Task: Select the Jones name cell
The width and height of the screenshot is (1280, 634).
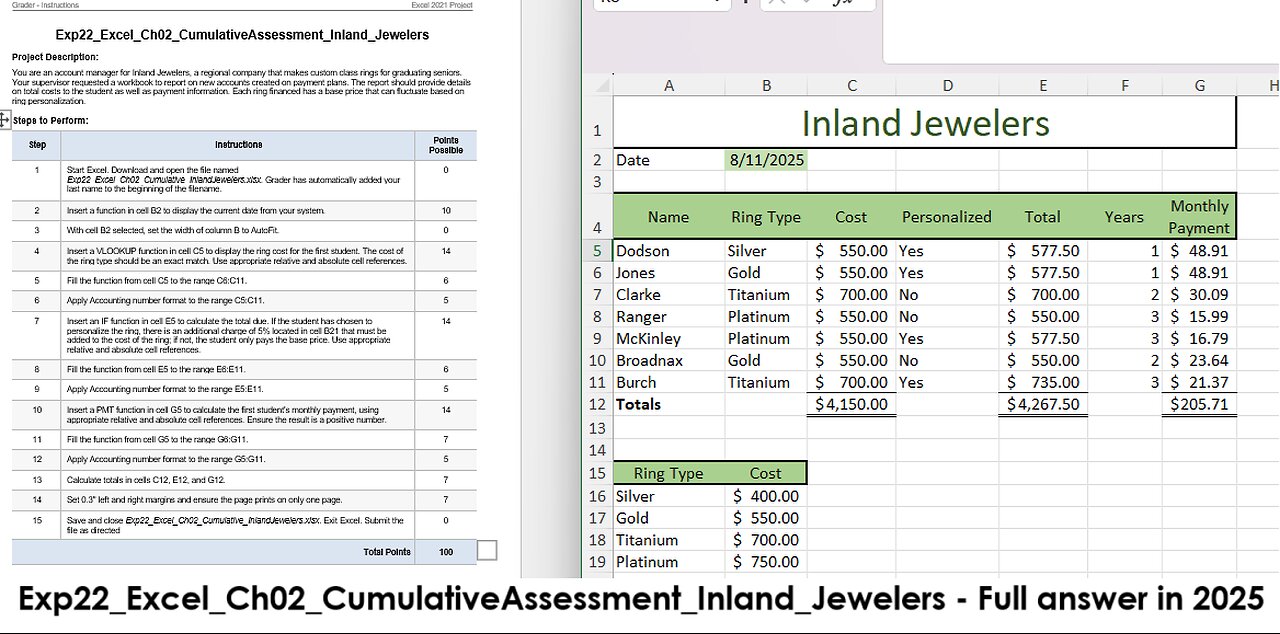Action: coord(669,273)
